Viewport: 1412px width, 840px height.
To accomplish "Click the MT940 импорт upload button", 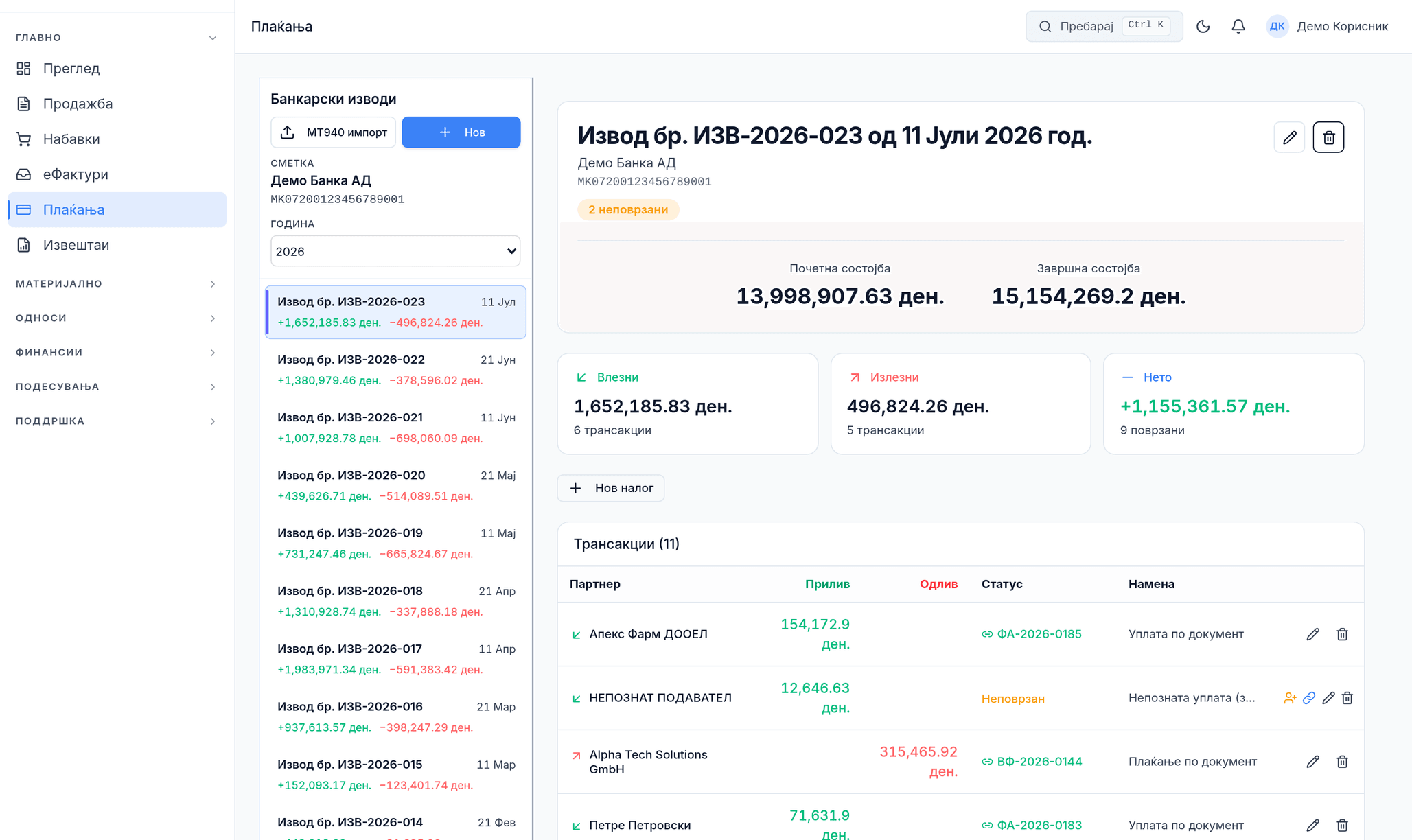I will 333,132.
